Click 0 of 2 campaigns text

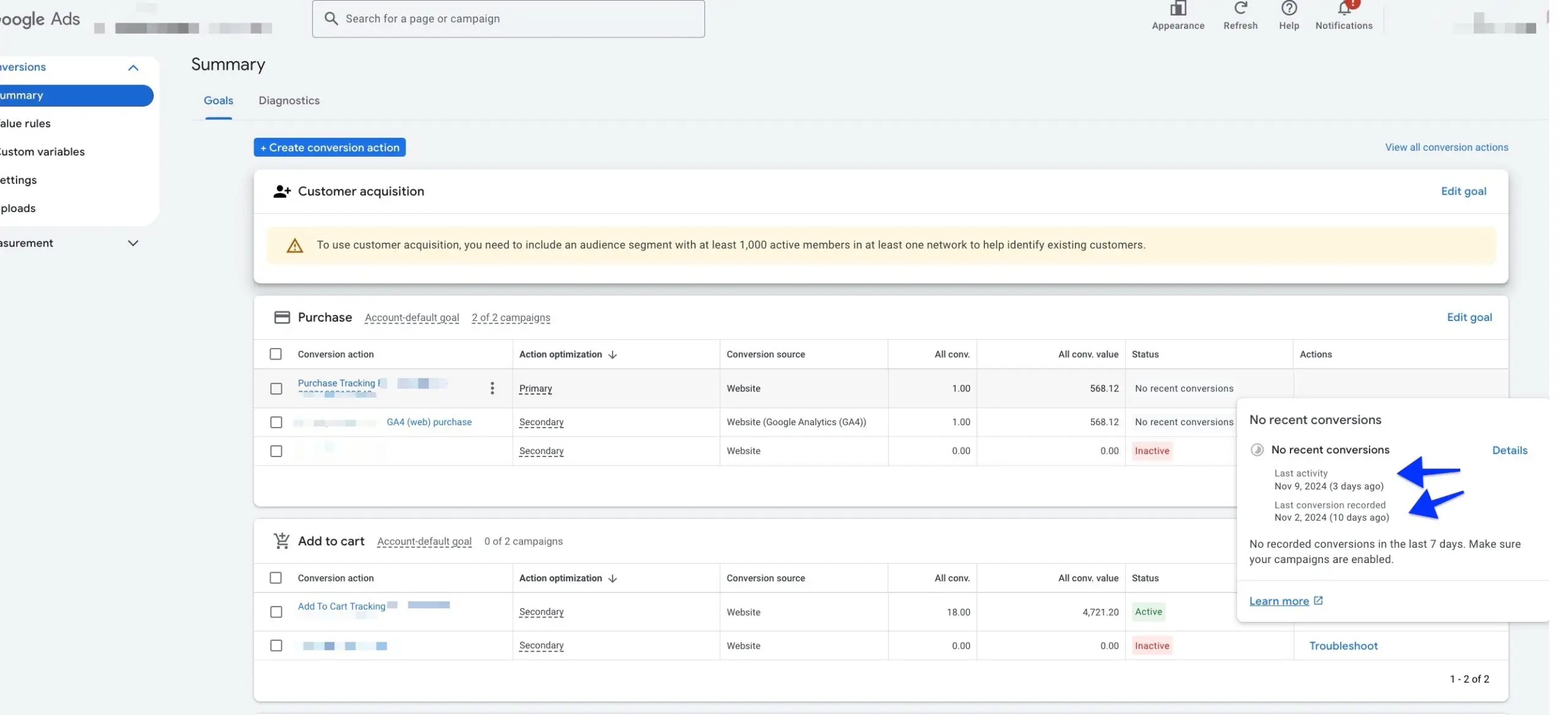point(523,542)
